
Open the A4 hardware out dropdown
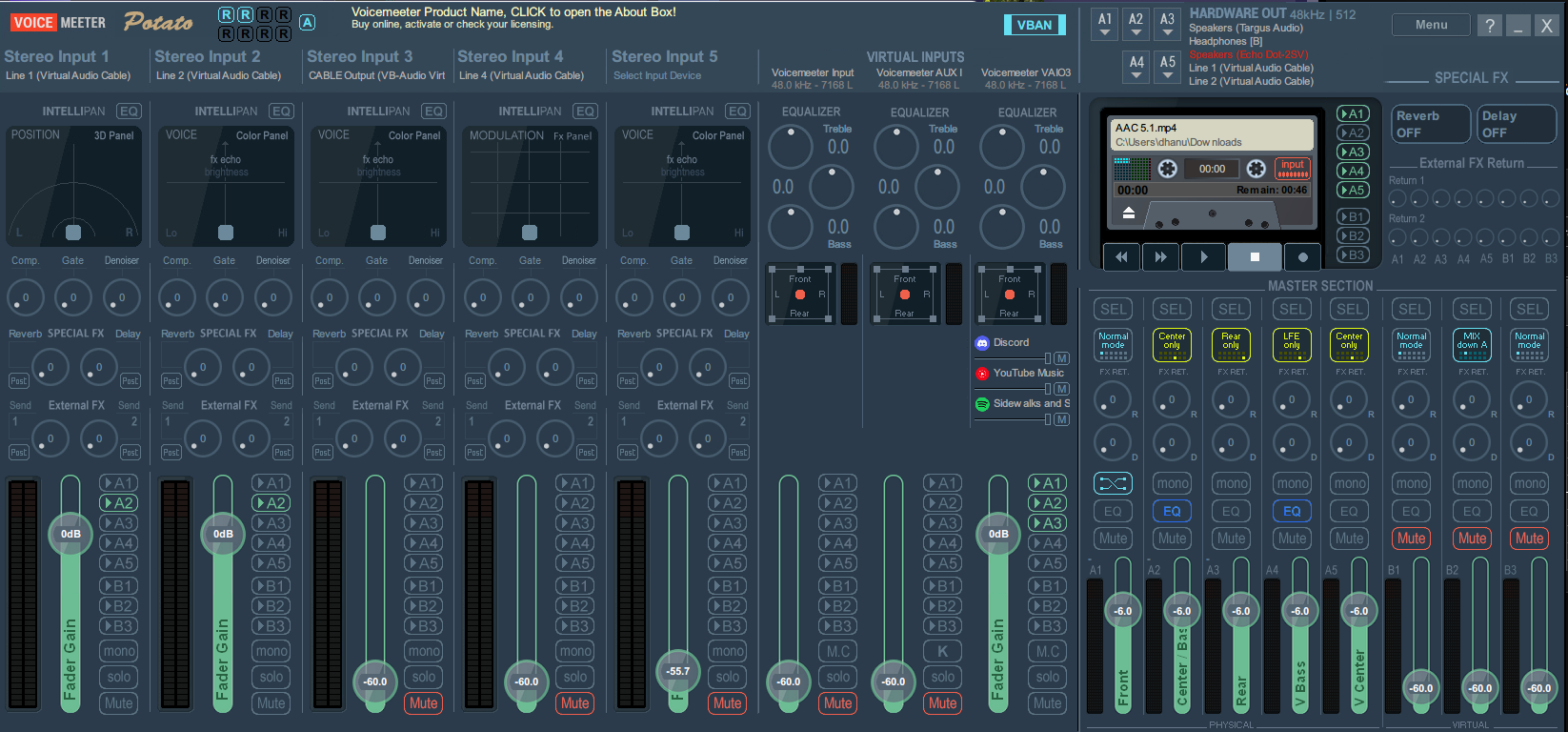(x=1136, y=67)
